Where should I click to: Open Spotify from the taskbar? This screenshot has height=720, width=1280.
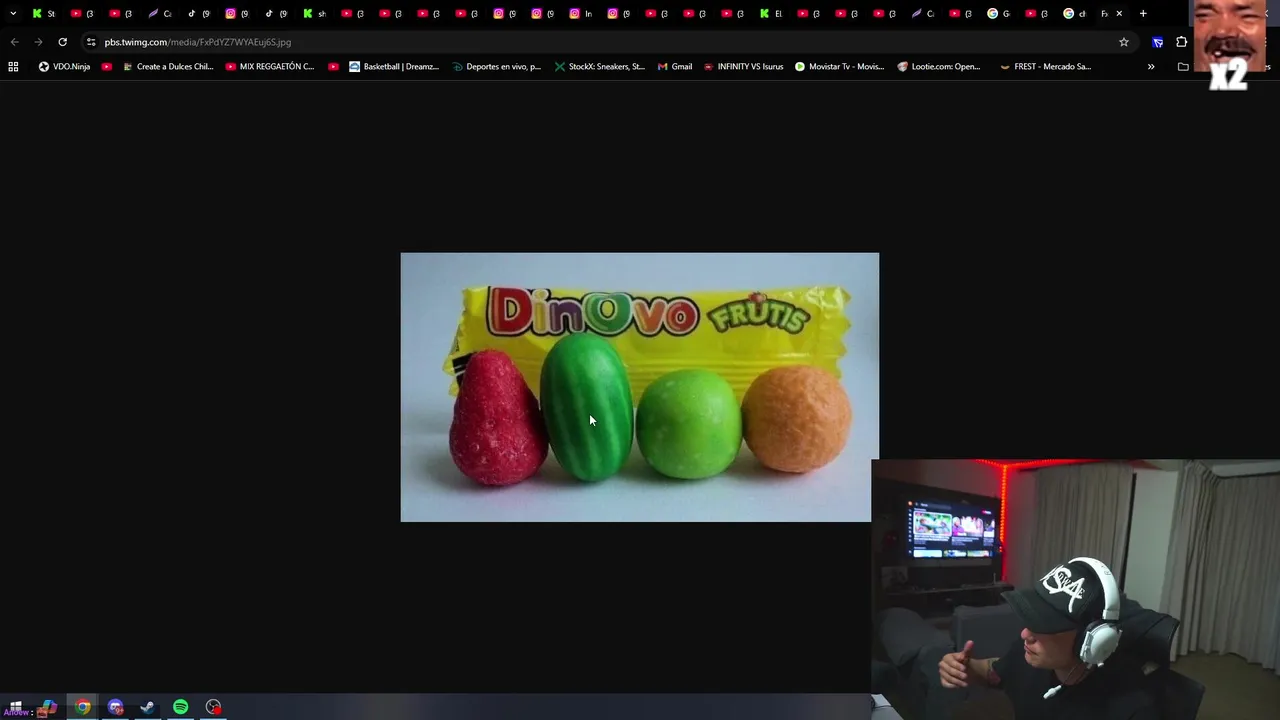pos(181,707)
